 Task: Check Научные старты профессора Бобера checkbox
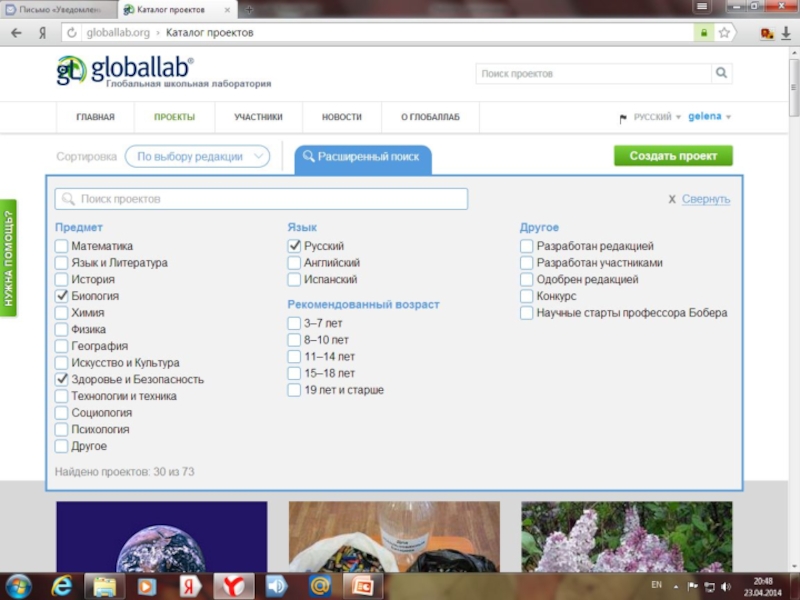point(527,313)
